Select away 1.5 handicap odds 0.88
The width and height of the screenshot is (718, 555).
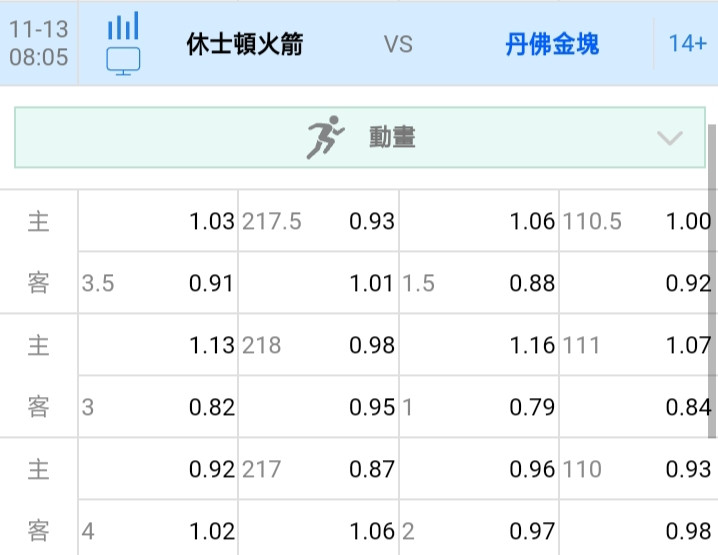click(x=532, y=283)
